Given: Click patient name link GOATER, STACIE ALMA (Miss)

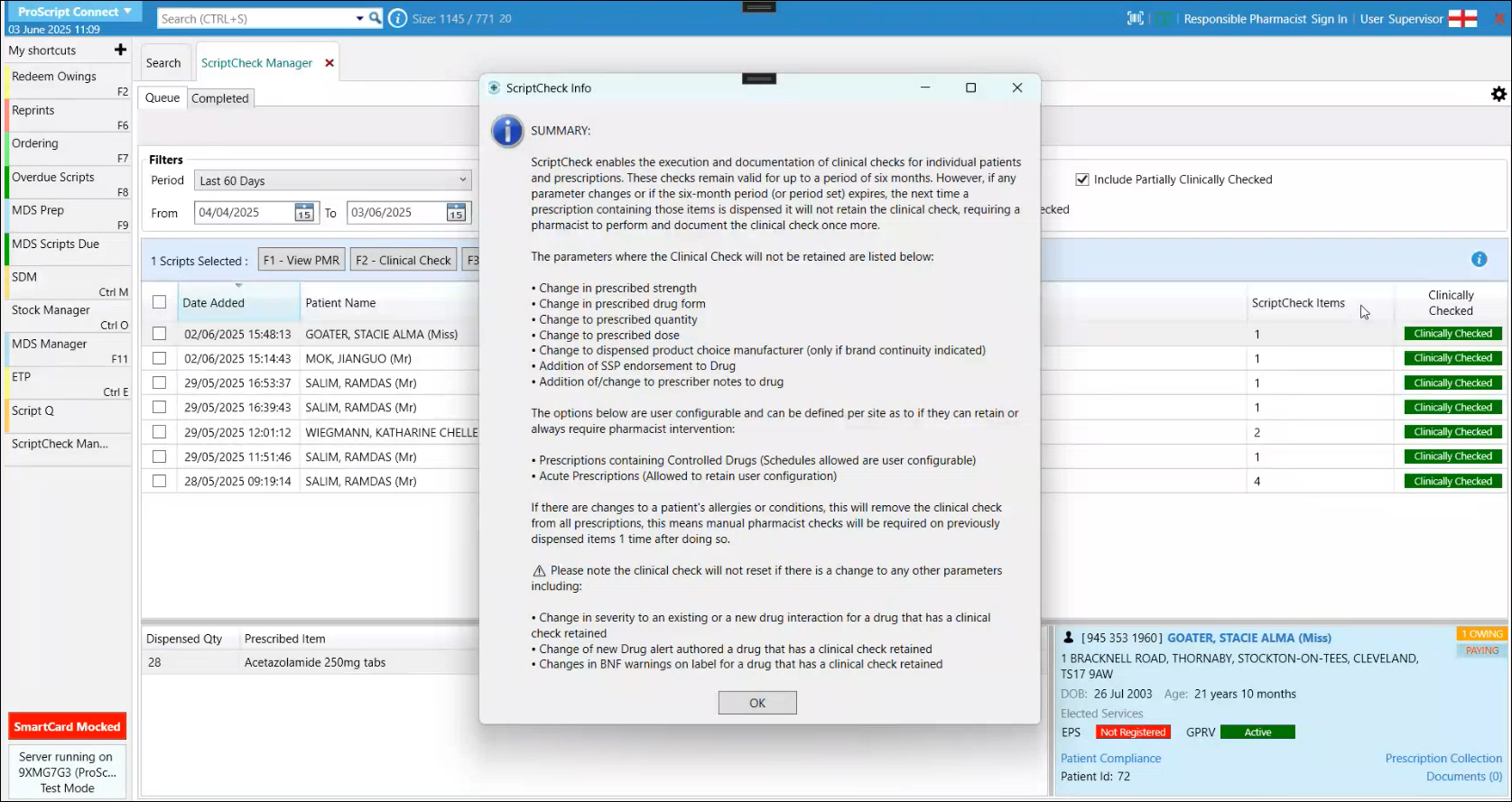Looking at the screenshot, I should pyautogui.click(x=1248, y=638).
